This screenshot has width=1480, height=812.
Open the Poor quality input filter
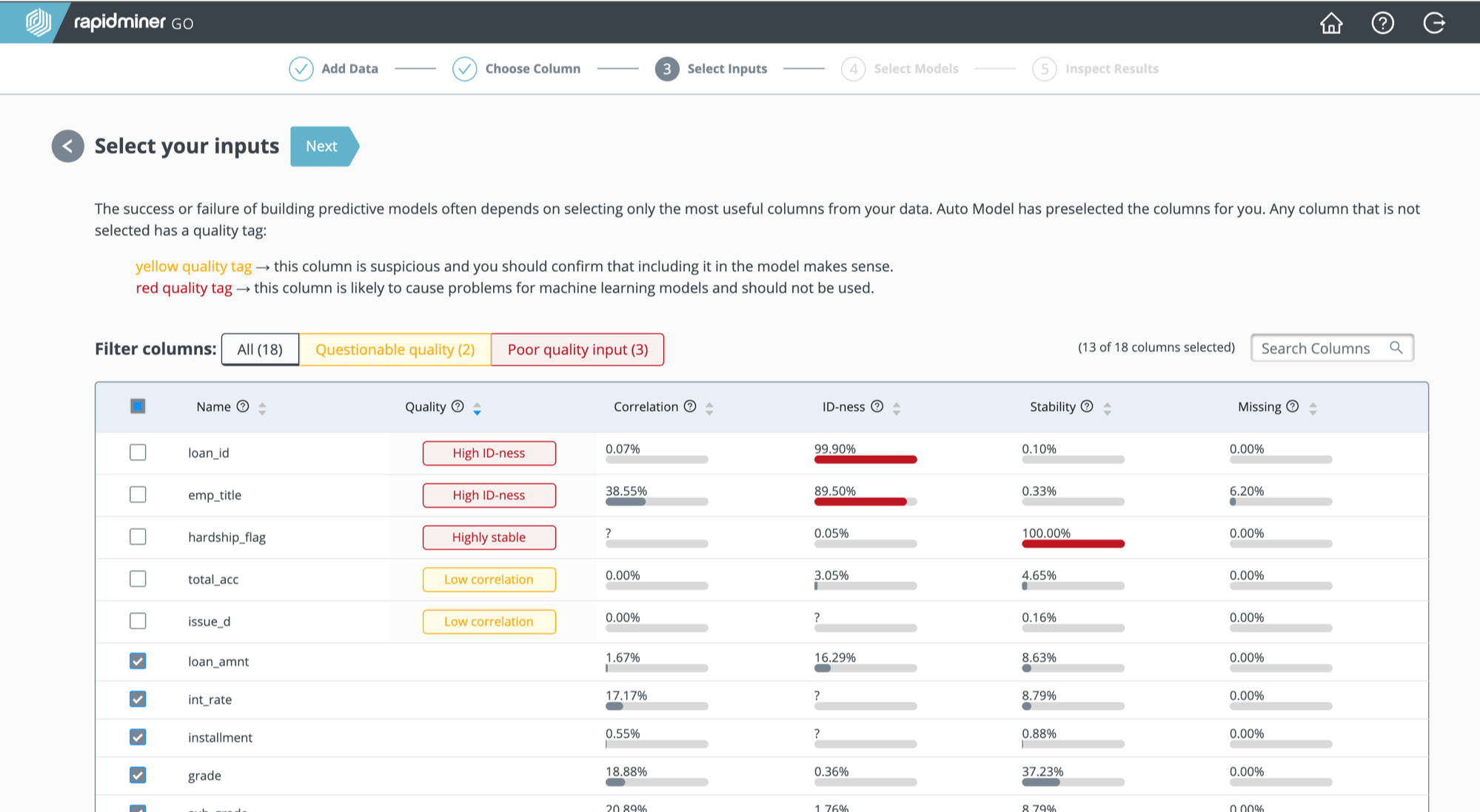click(x=577, y=349)
